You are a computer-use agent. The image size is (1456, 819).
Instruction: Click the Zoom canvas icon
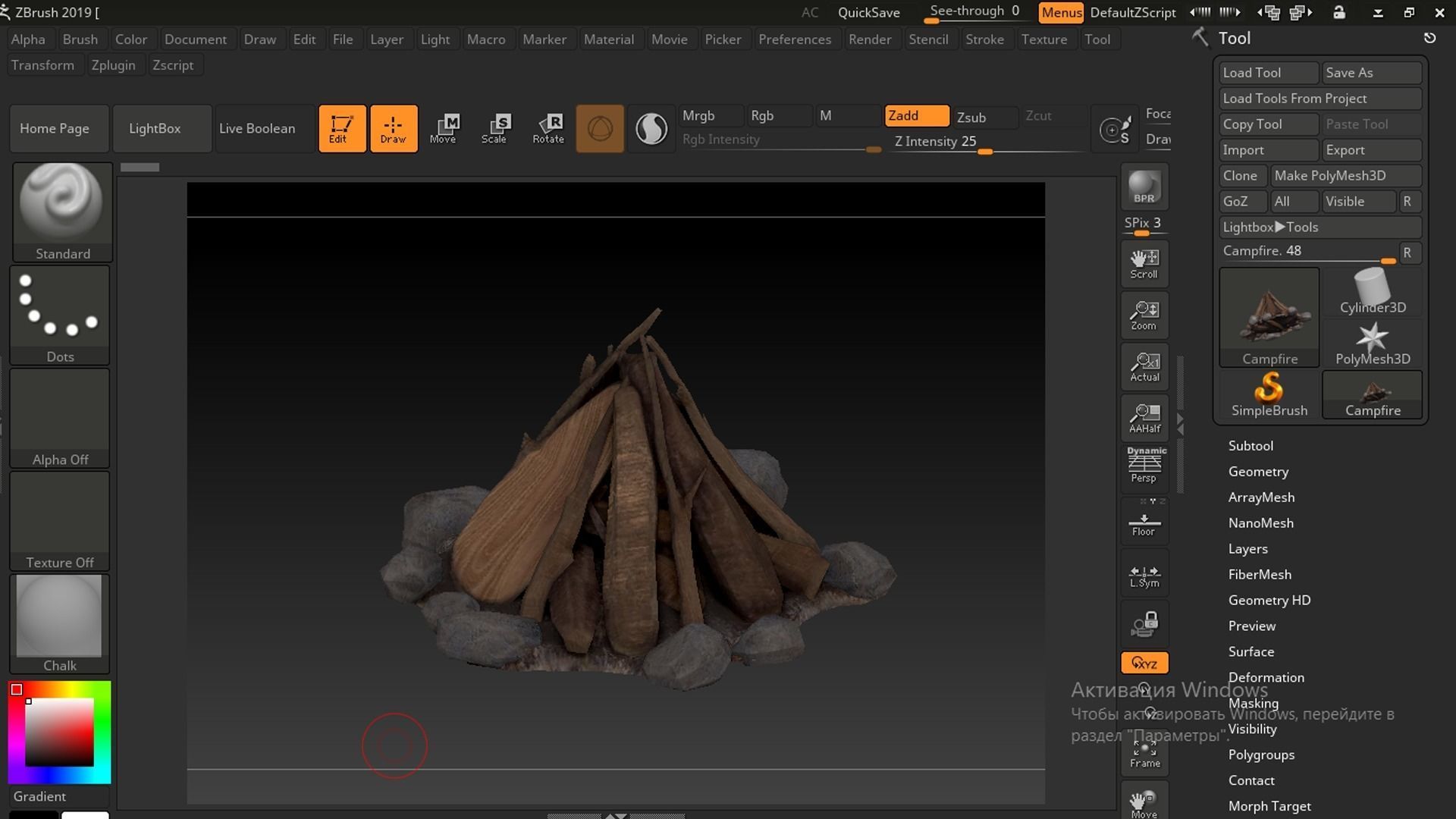pos(1144,315)
